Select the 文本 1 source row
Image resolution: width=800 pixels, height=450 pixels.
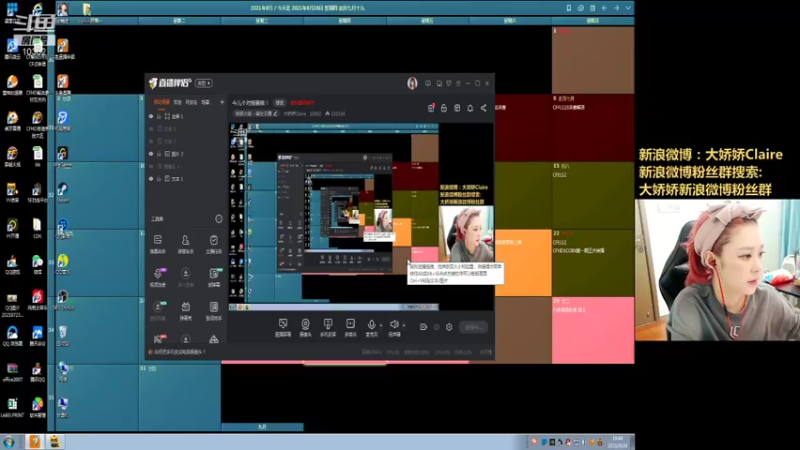[187, 179]
